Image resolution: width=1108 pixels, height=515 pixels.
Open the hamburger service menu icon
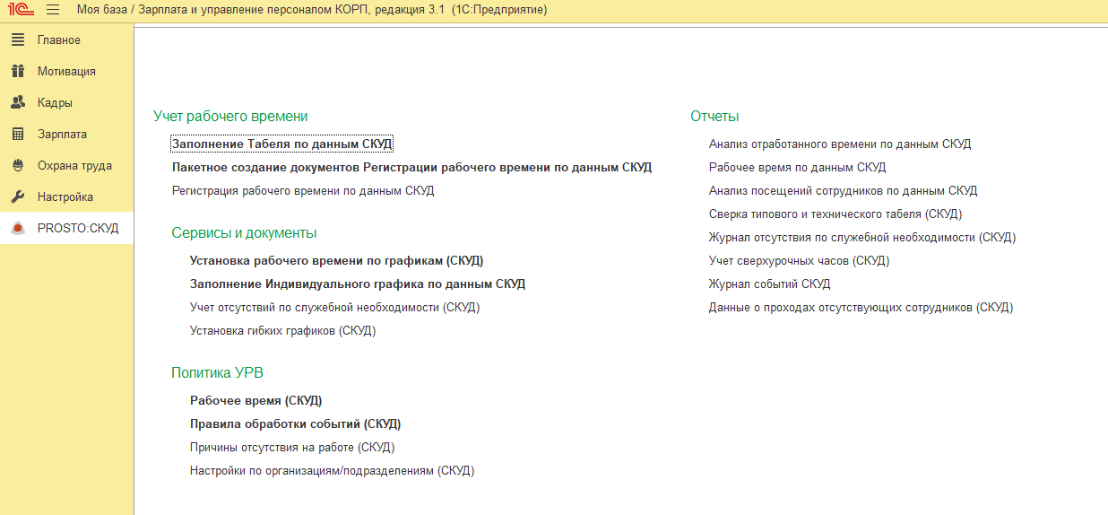click(53, 9)
